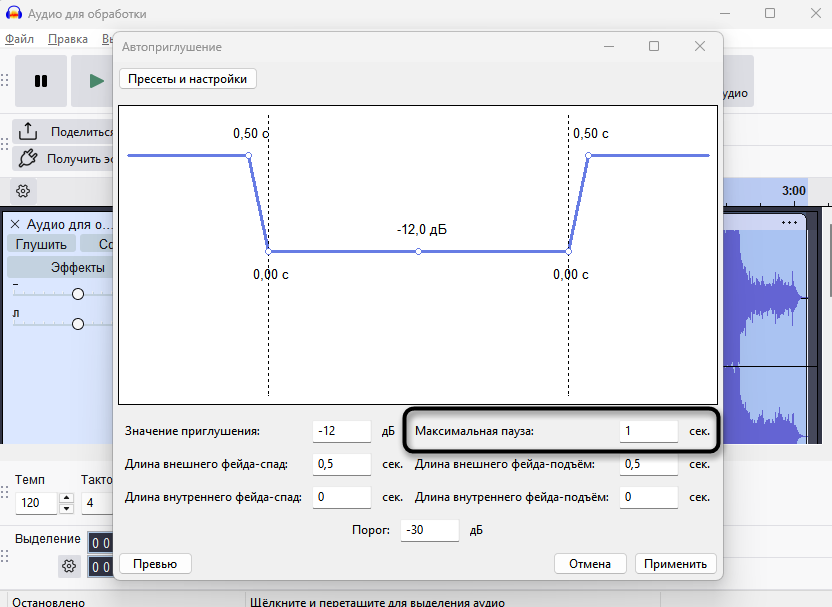
Task: Click the Pause playback button
Action: (x=41, y=81)
